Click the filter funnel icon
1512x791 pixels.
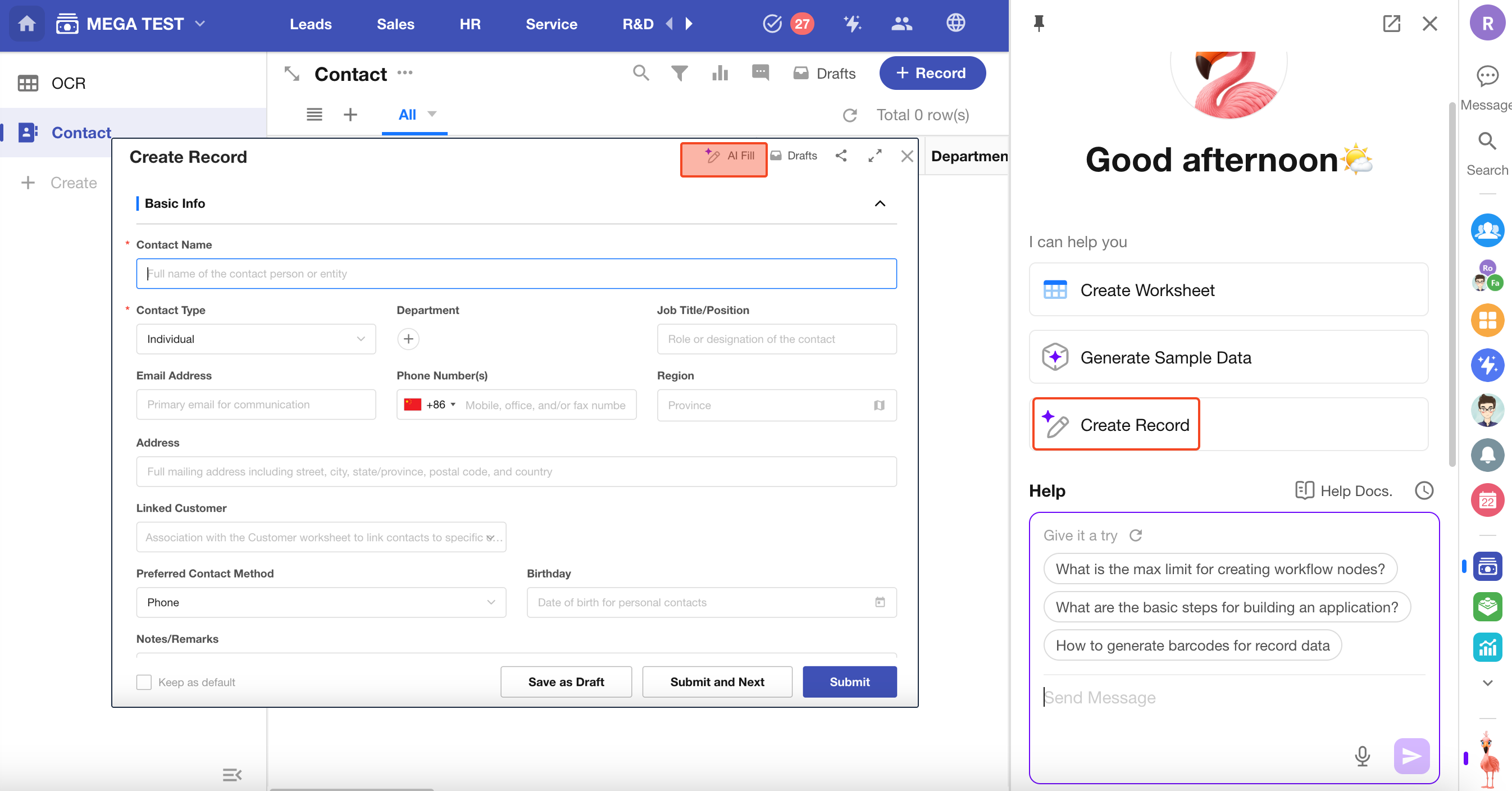tap(679, 74)
